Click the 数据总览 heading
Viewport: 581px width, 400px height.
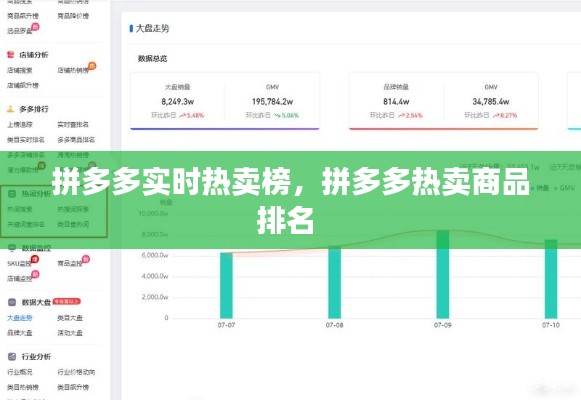(152, 59)
